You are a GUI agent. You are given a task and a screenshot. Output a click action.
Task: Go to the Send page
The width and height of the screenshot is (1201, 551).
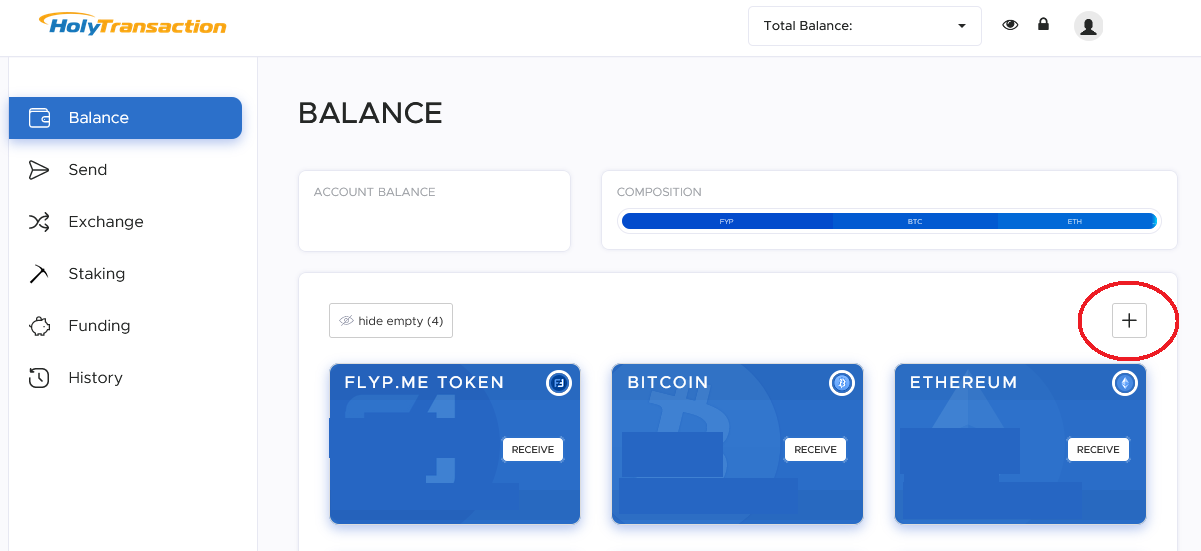click(x=87, y=170)
